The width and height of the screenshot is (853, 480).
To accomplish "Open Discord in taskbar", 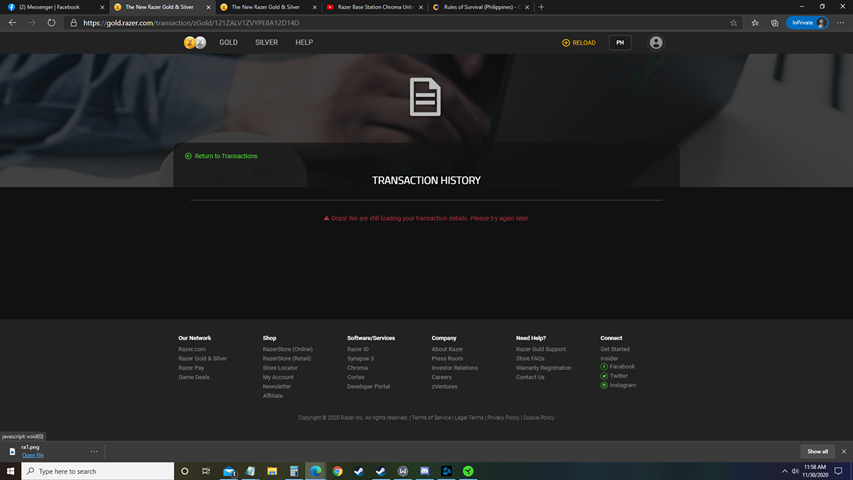I will click(424, 471).
